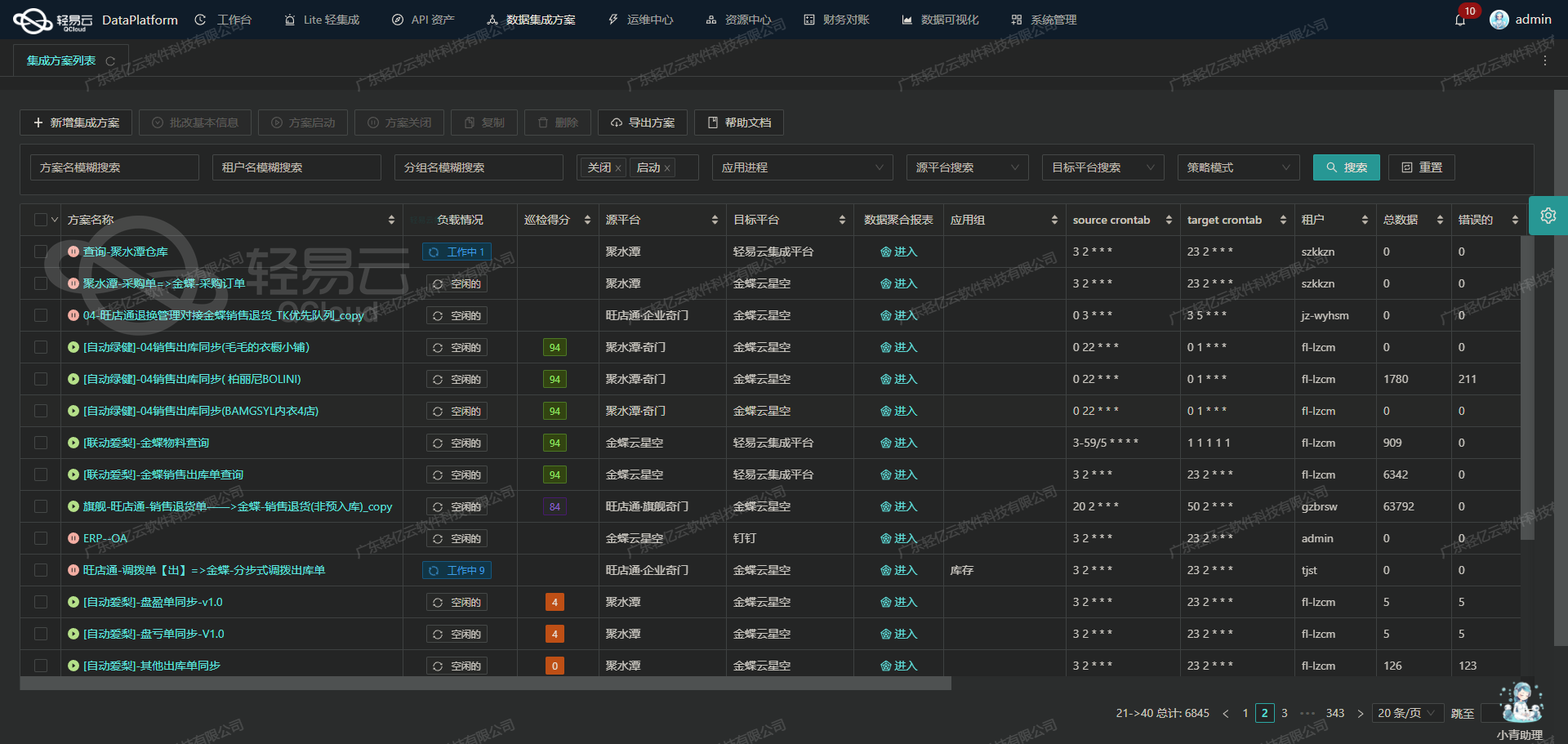The width and height of the screenshot is (1568, 744).
Task: Open the 源平台搜索 dropdown
Action: [968, 167]
